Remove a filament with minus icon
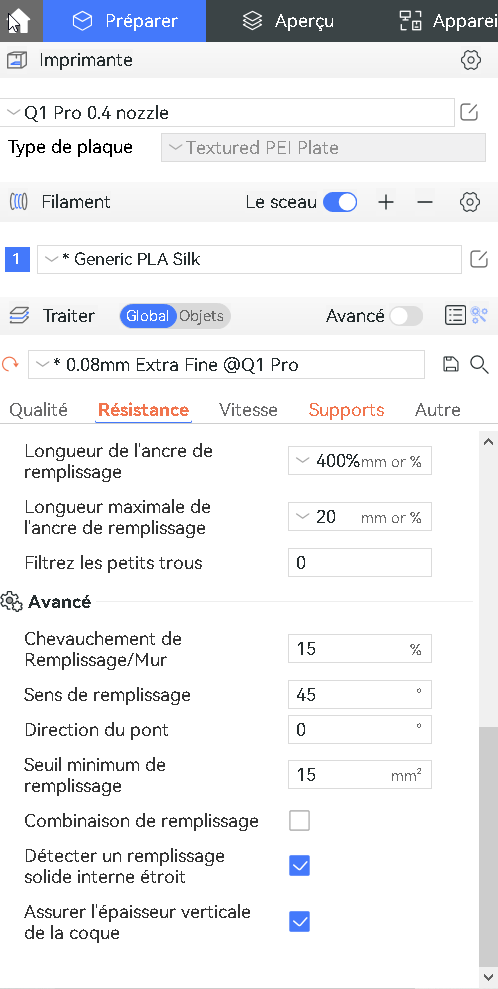This screenshot has height=989, width=498. (426, 202)
